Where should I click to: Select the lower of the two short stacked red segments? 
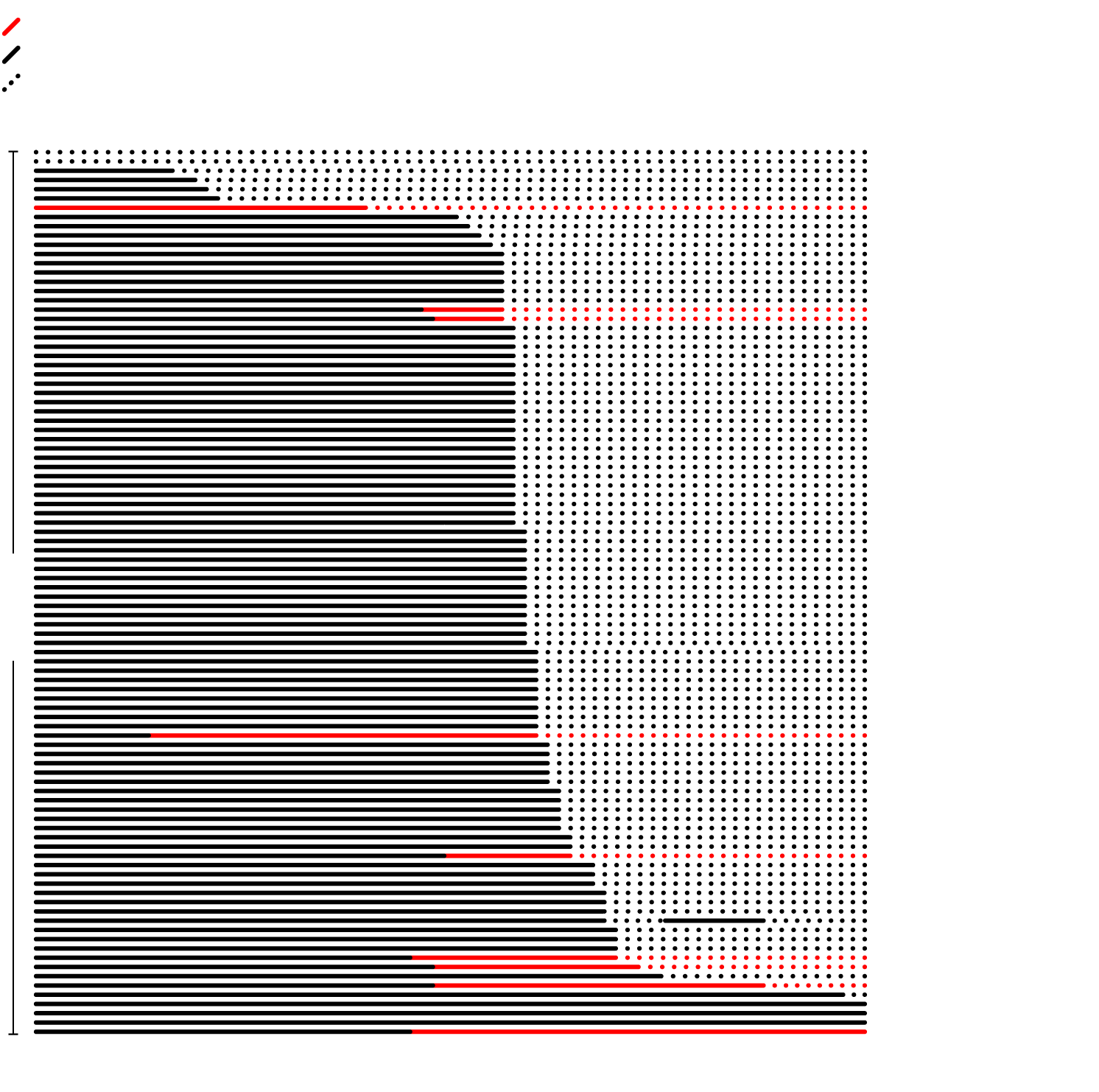point(469,318)
